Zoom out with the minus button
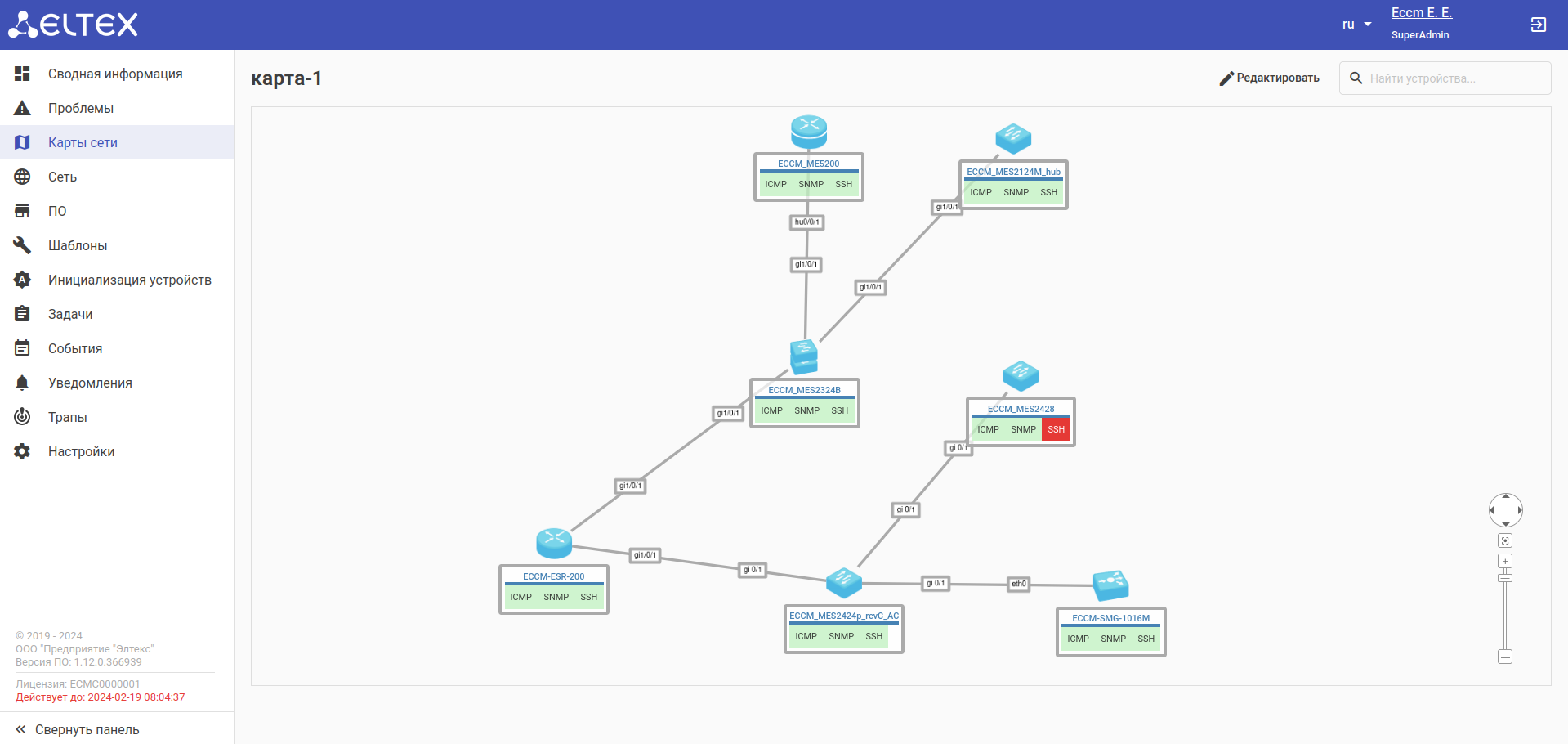The width and height of the screenshot is (1568, 744). pos(1505,657)
